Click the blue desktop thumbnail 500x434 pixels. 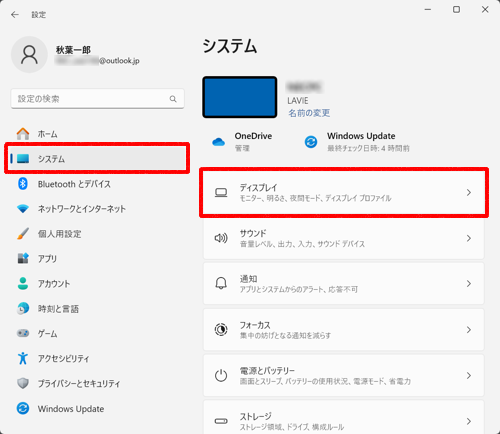pos(240,97)
